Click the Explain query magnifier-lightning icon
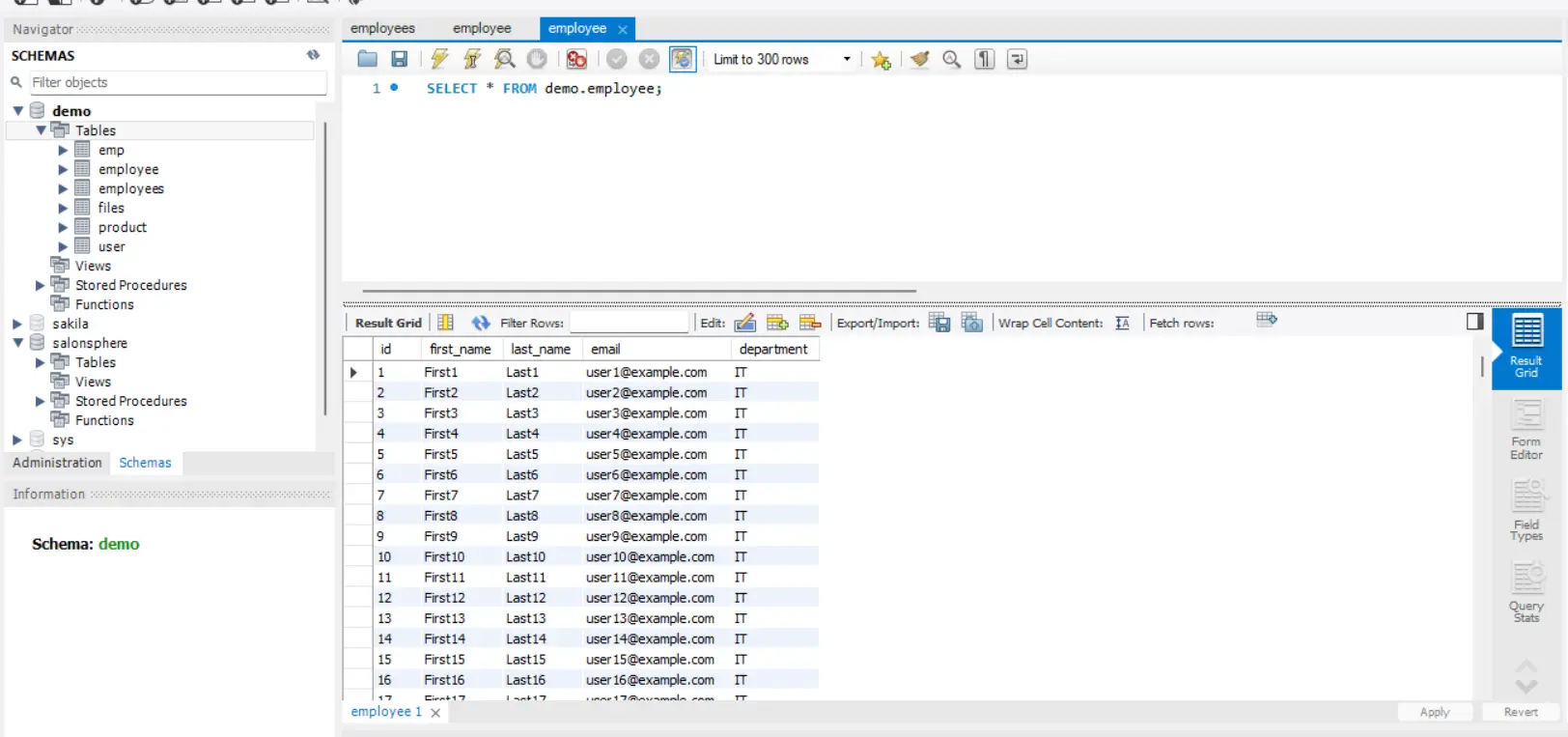Viewport: 1568px width, 737px height. click(505, 59)
